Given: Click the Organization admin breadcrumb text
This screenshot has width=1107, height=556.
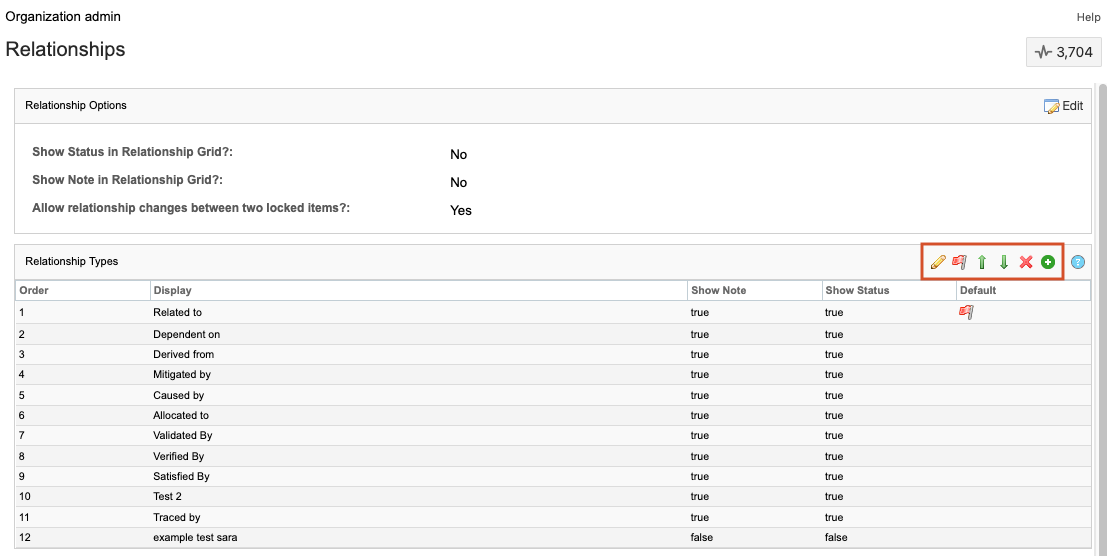Looking at the screenshot, I should coord(63,16).
